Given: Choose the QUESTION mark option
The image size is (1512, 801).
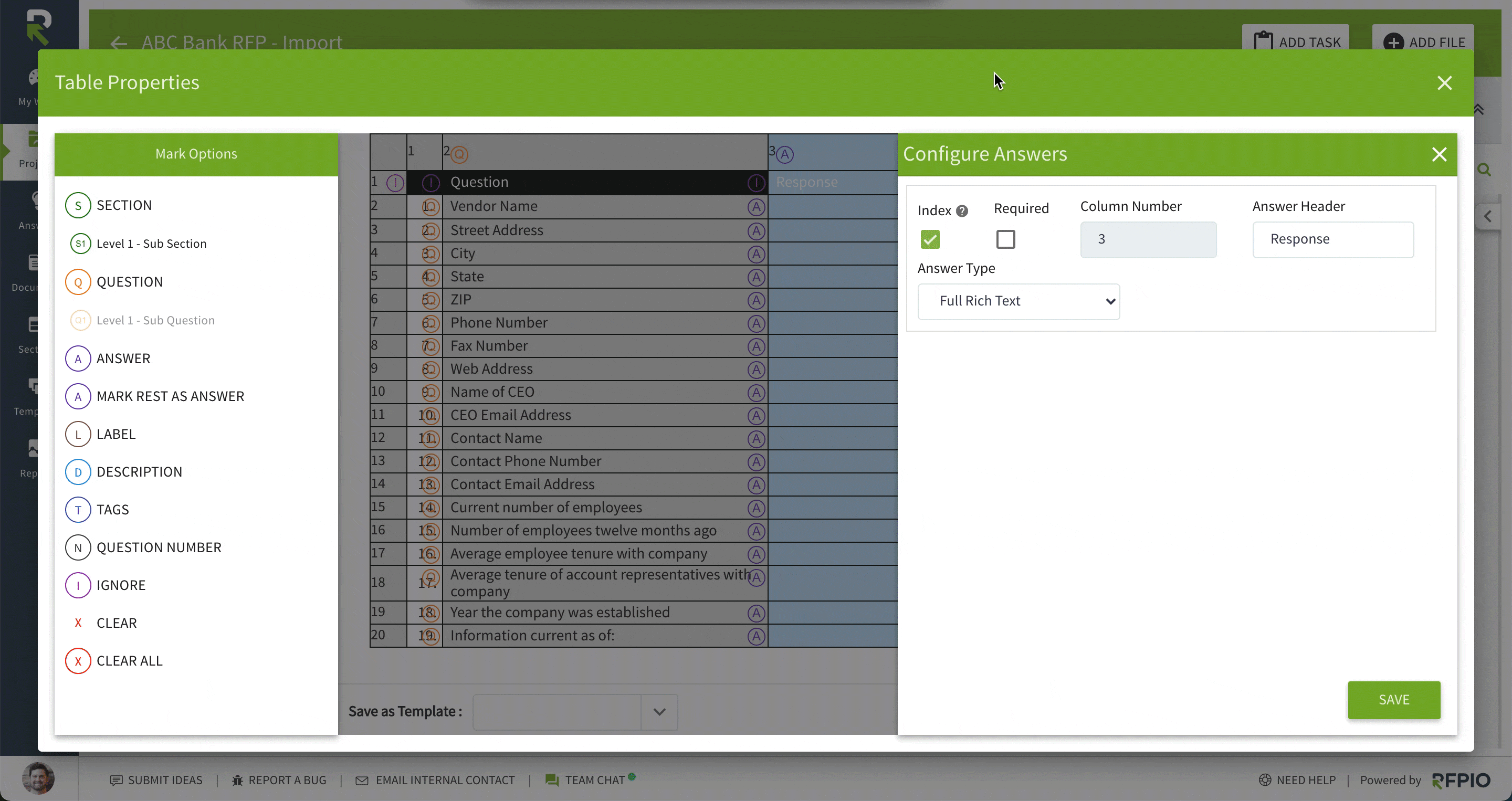Looking at the screenshot, I should 114,282.
